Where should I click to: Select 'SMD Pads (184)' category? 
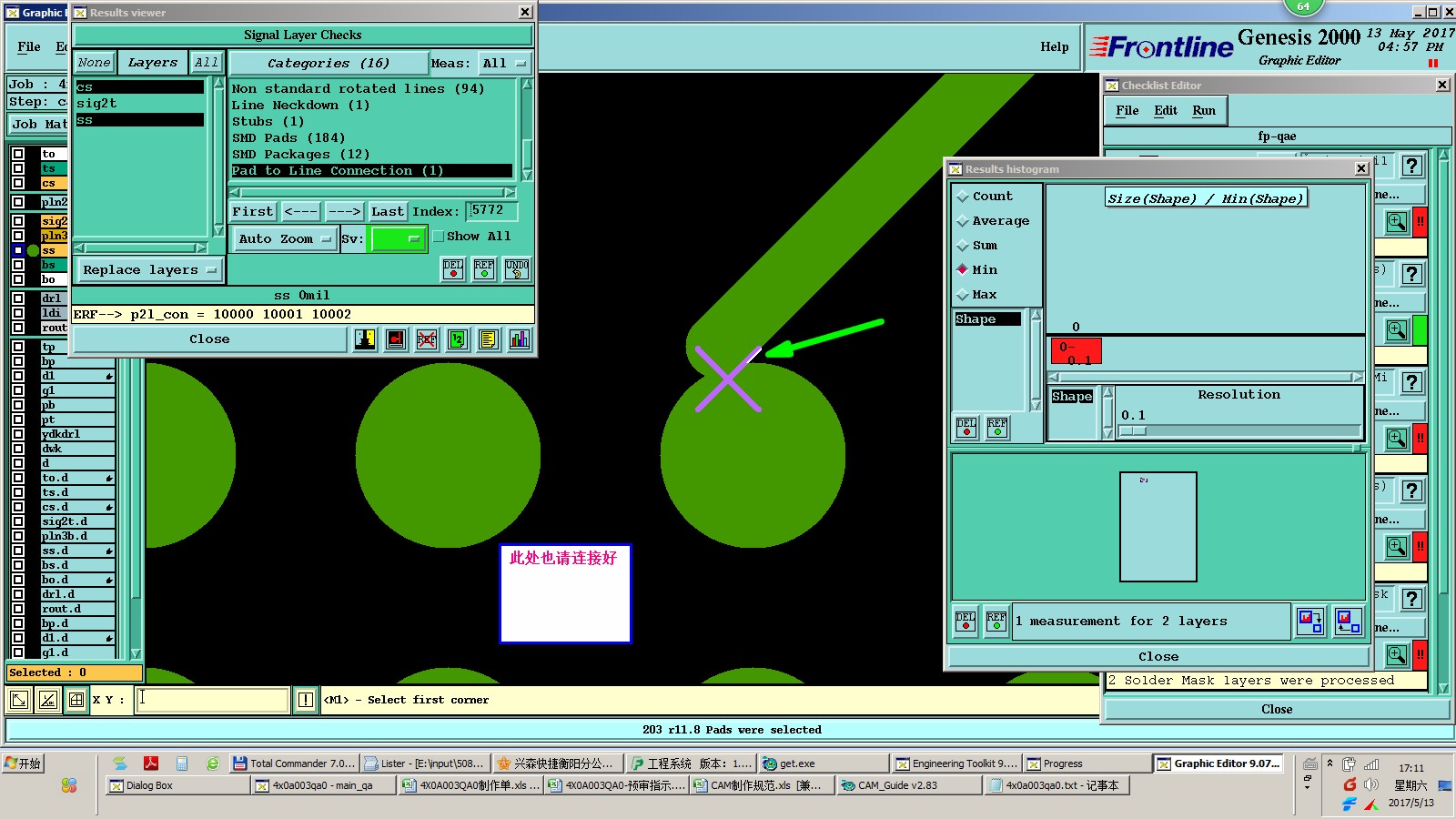point(288,138)
